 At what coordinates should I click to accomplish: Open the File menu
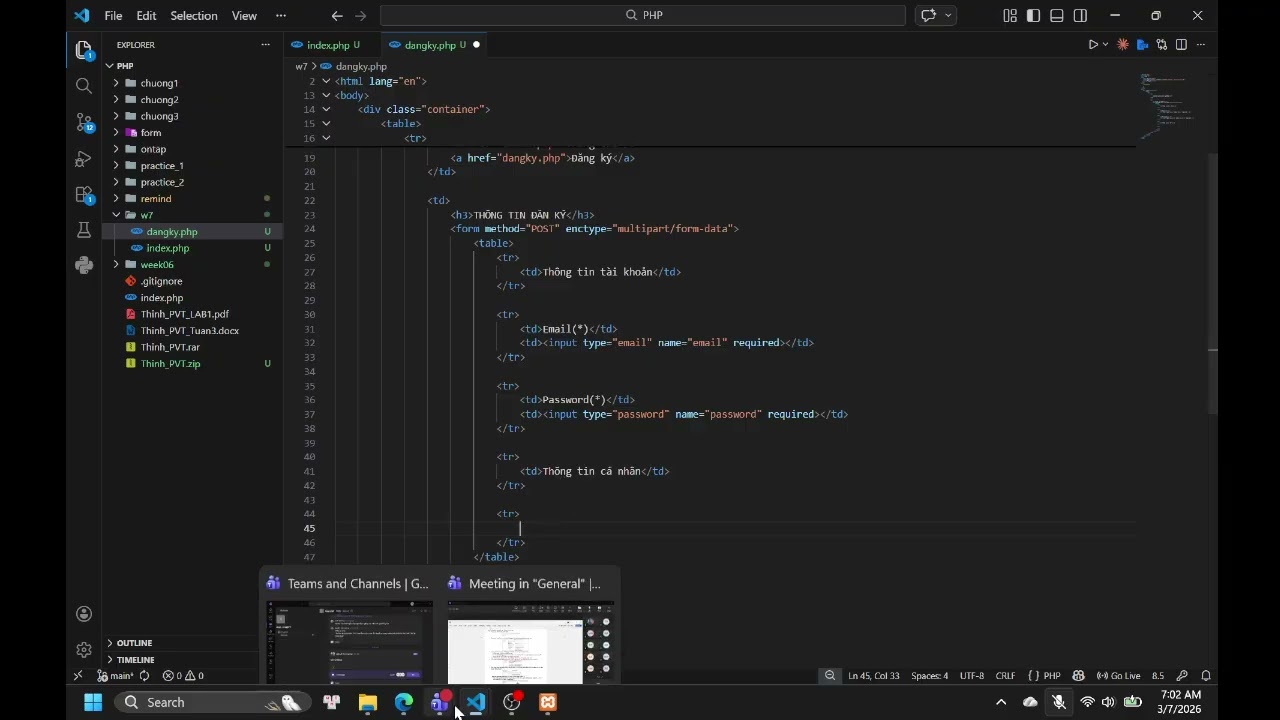click(114, 15)
